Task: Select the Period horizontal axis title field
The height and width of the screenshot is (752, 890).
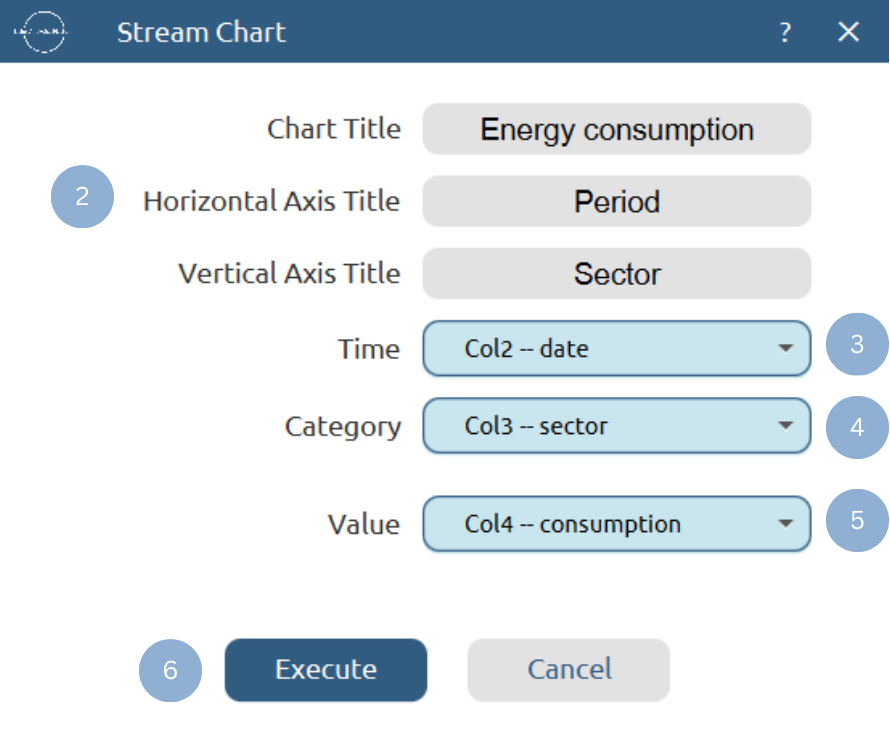Action: (x=617, y=201)
